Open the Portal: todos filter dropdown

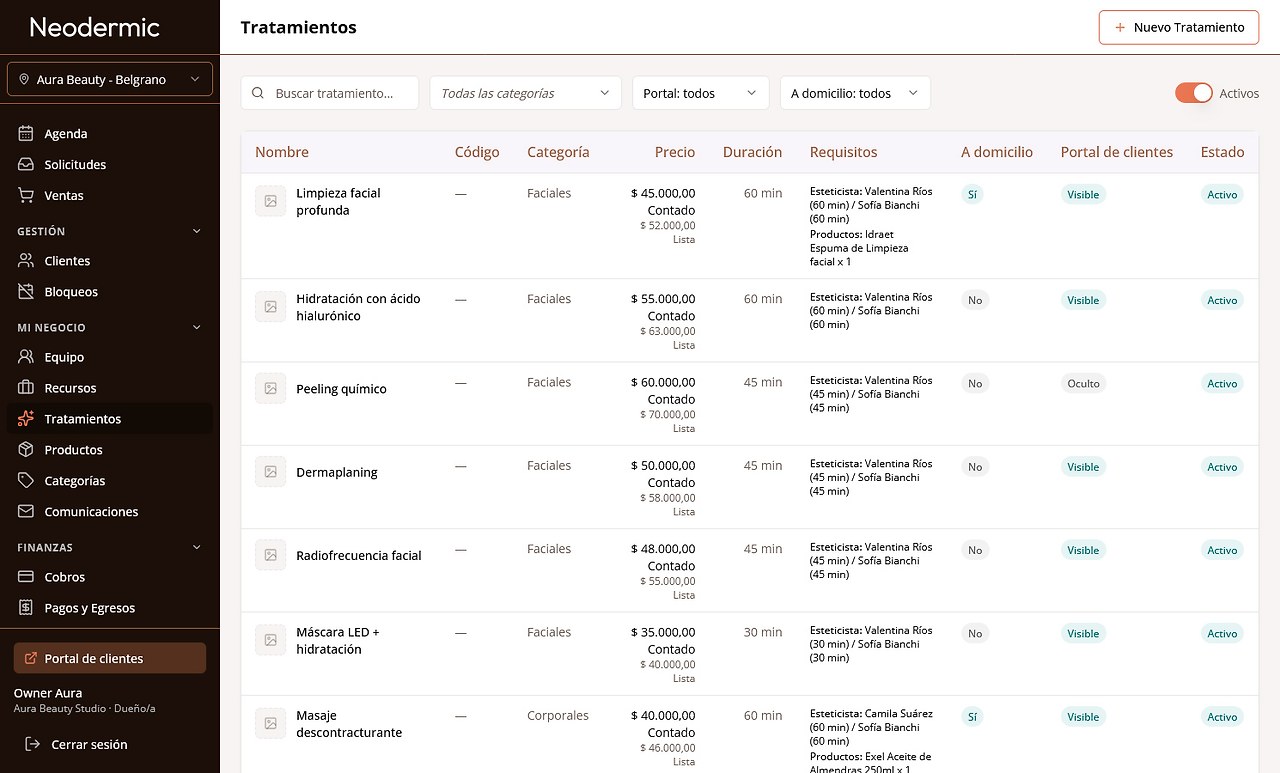click(700, 93)
